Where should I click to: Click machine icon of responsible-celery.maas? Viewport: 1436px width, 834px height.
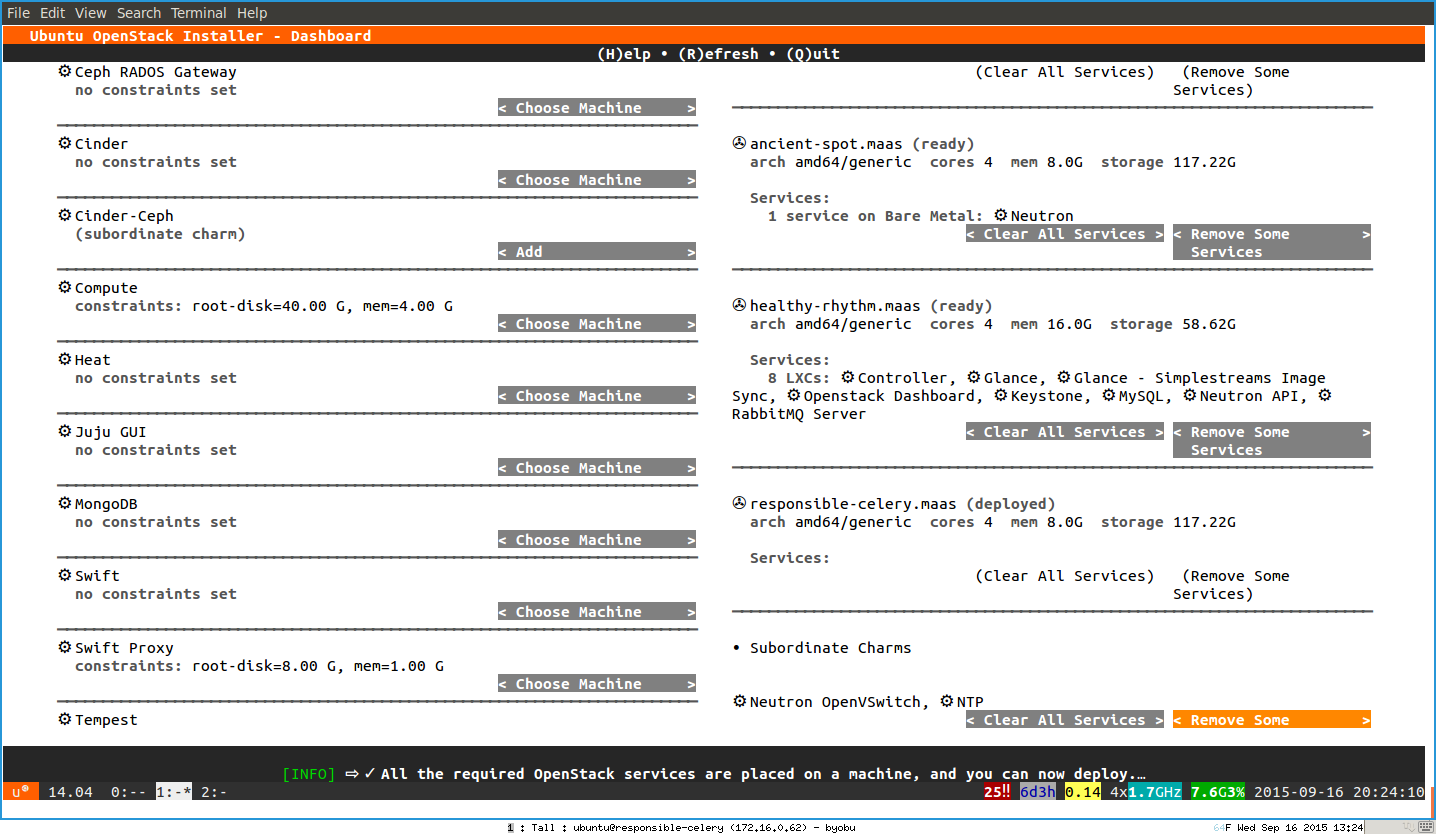click(x=740, y=504)
